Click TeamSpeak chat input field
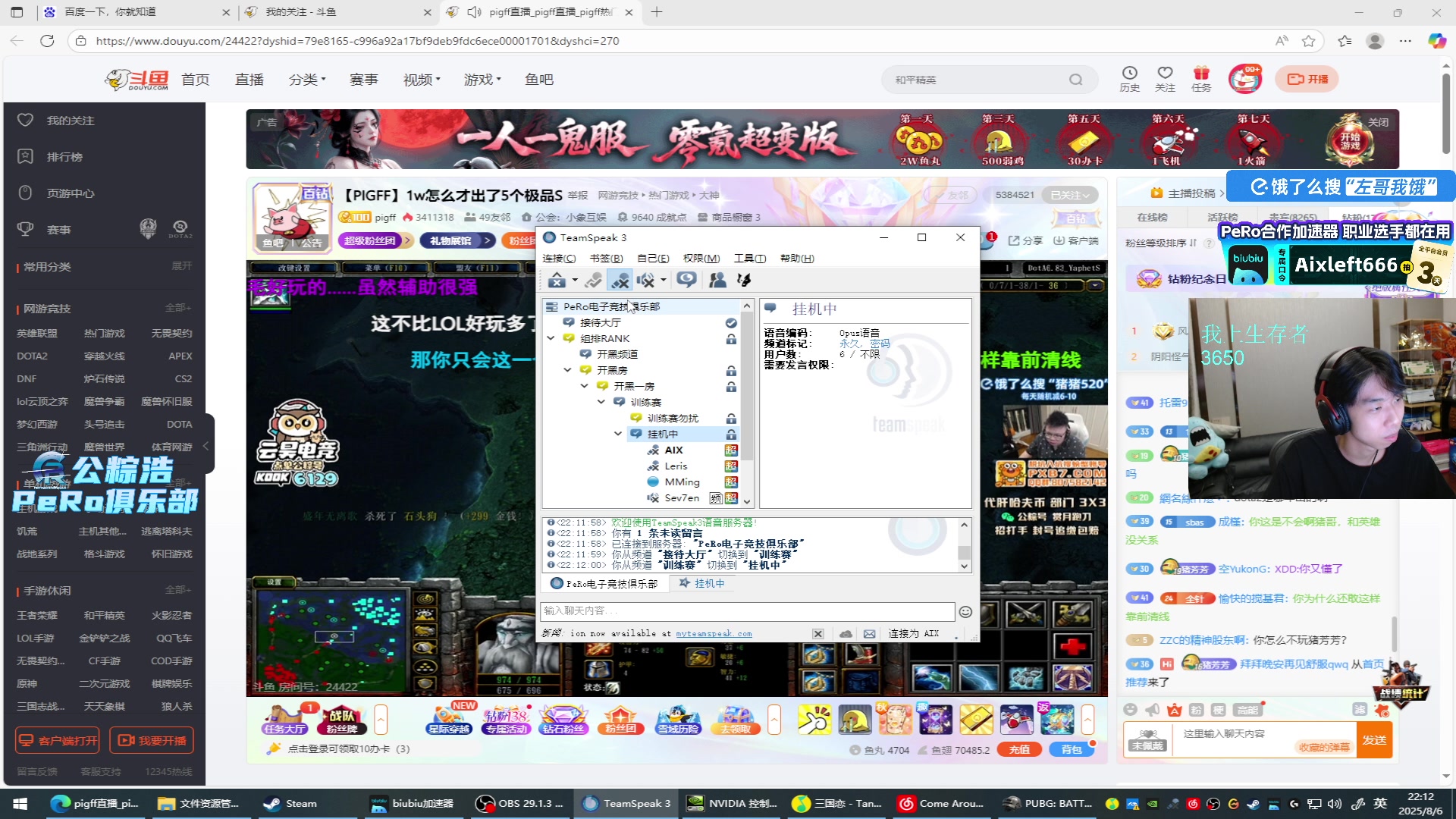Screen dimensions: 1456x819 (x=747, y=610)
